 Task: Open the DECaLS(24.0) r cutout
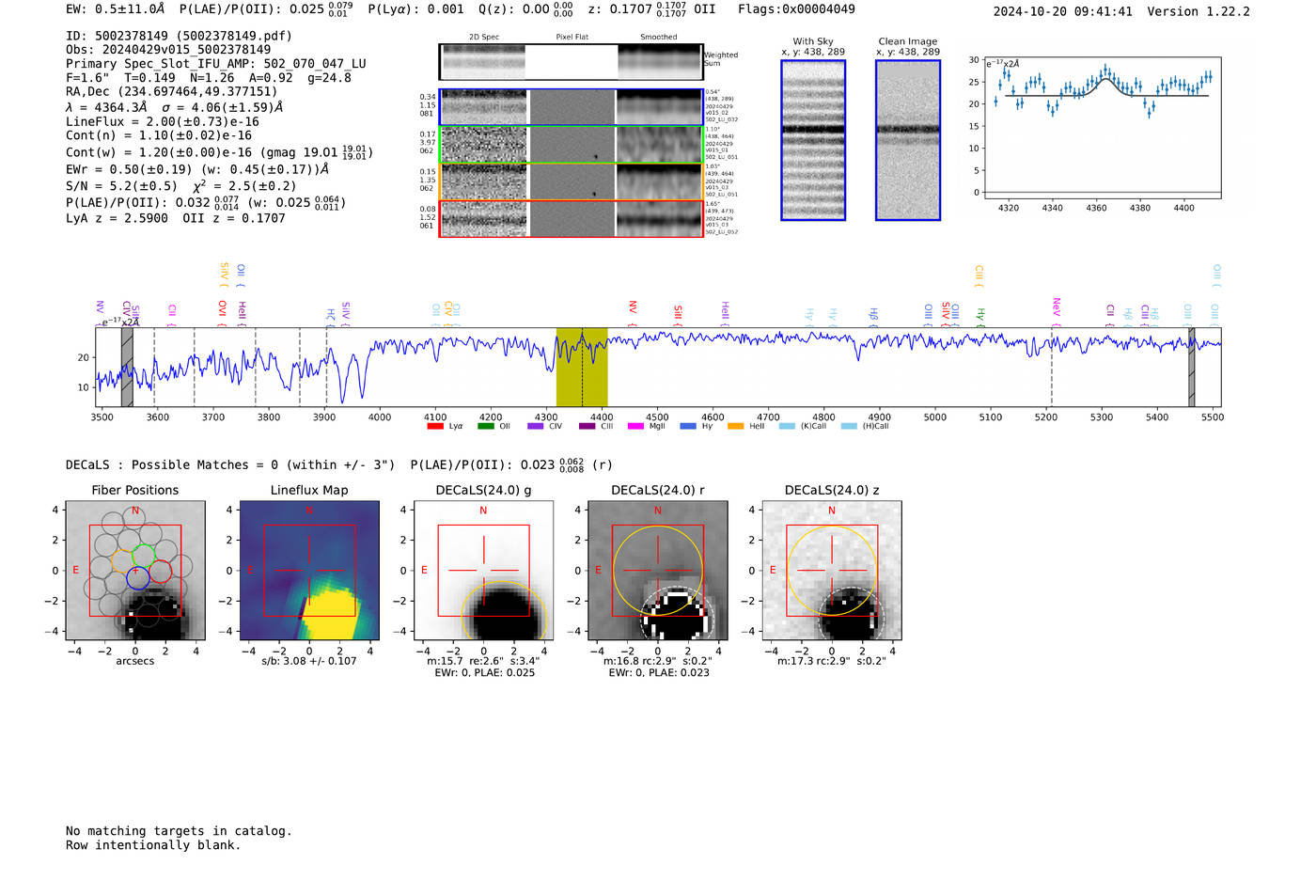point(658,570)
